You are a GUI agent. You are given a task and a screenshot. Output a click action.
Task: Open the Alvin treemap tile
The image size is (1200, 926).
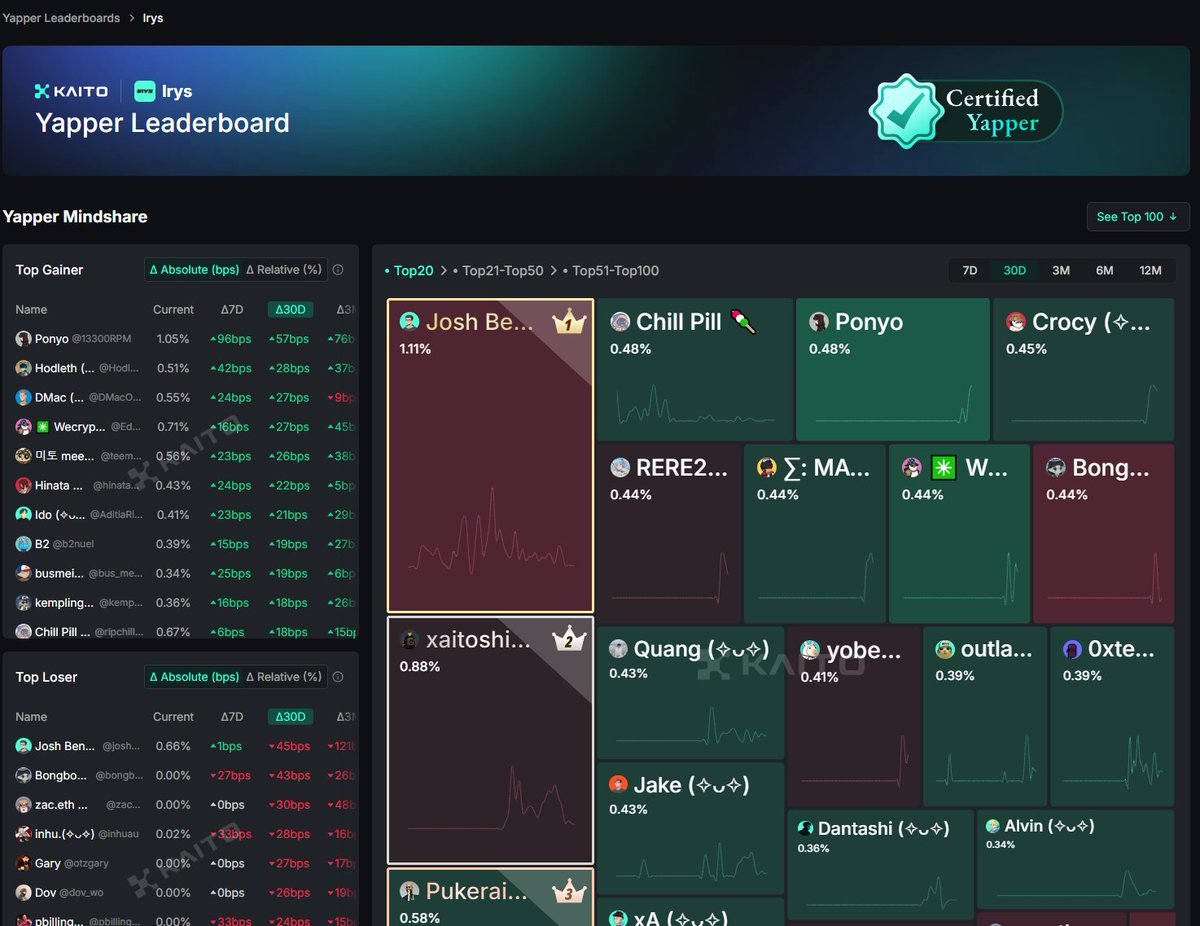1076,859
